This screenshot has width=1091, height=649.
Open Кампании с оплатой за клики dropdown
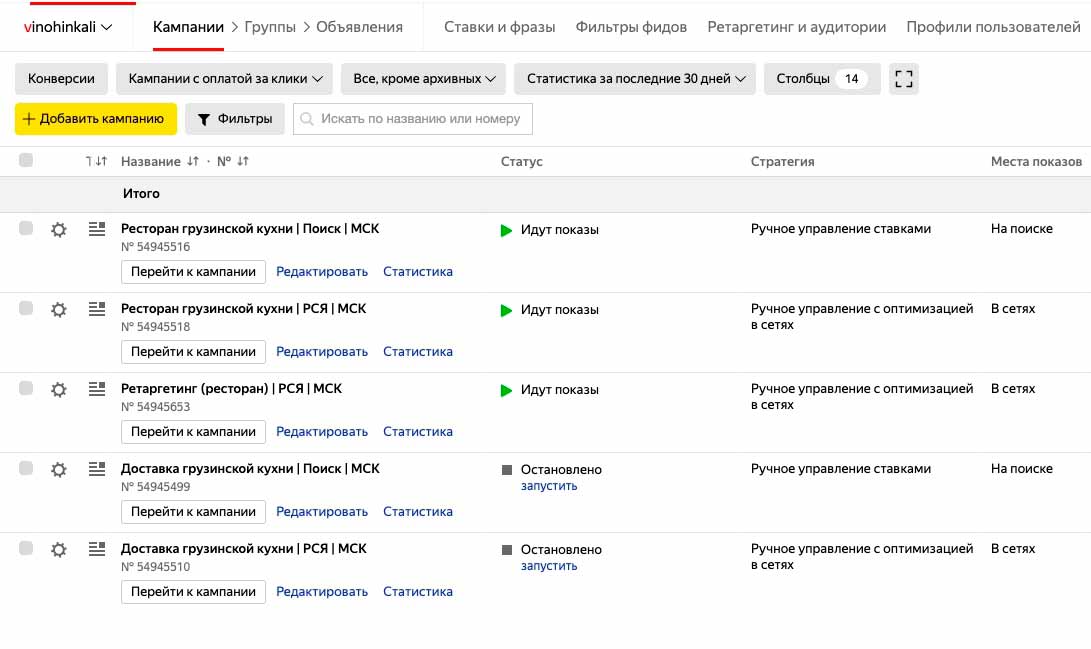[x=224, y=79]
